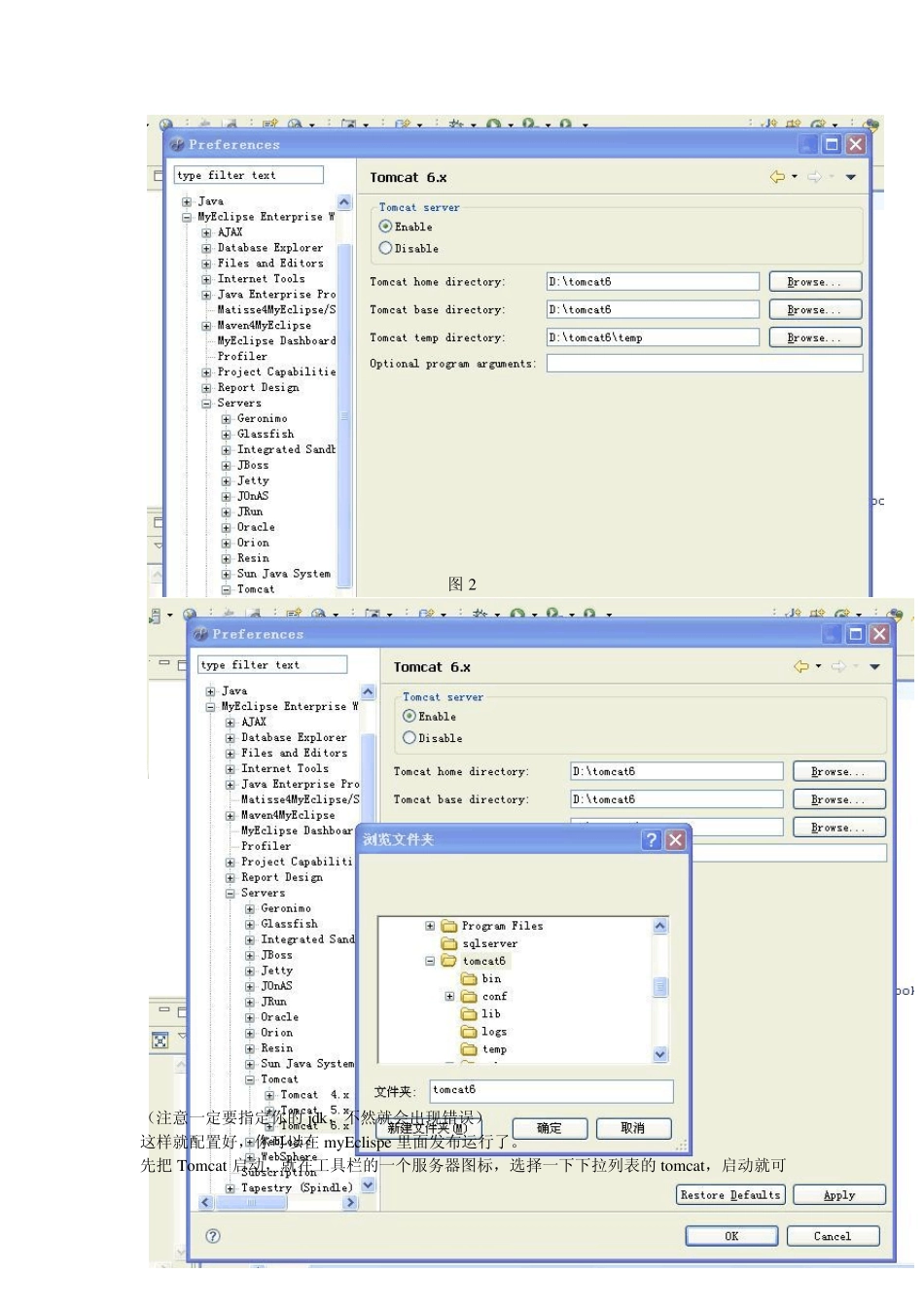924x1307 pixels.
Task: Open view menu dropdown in lower Tomcat 6.x panel
Action: pos(874,666)
